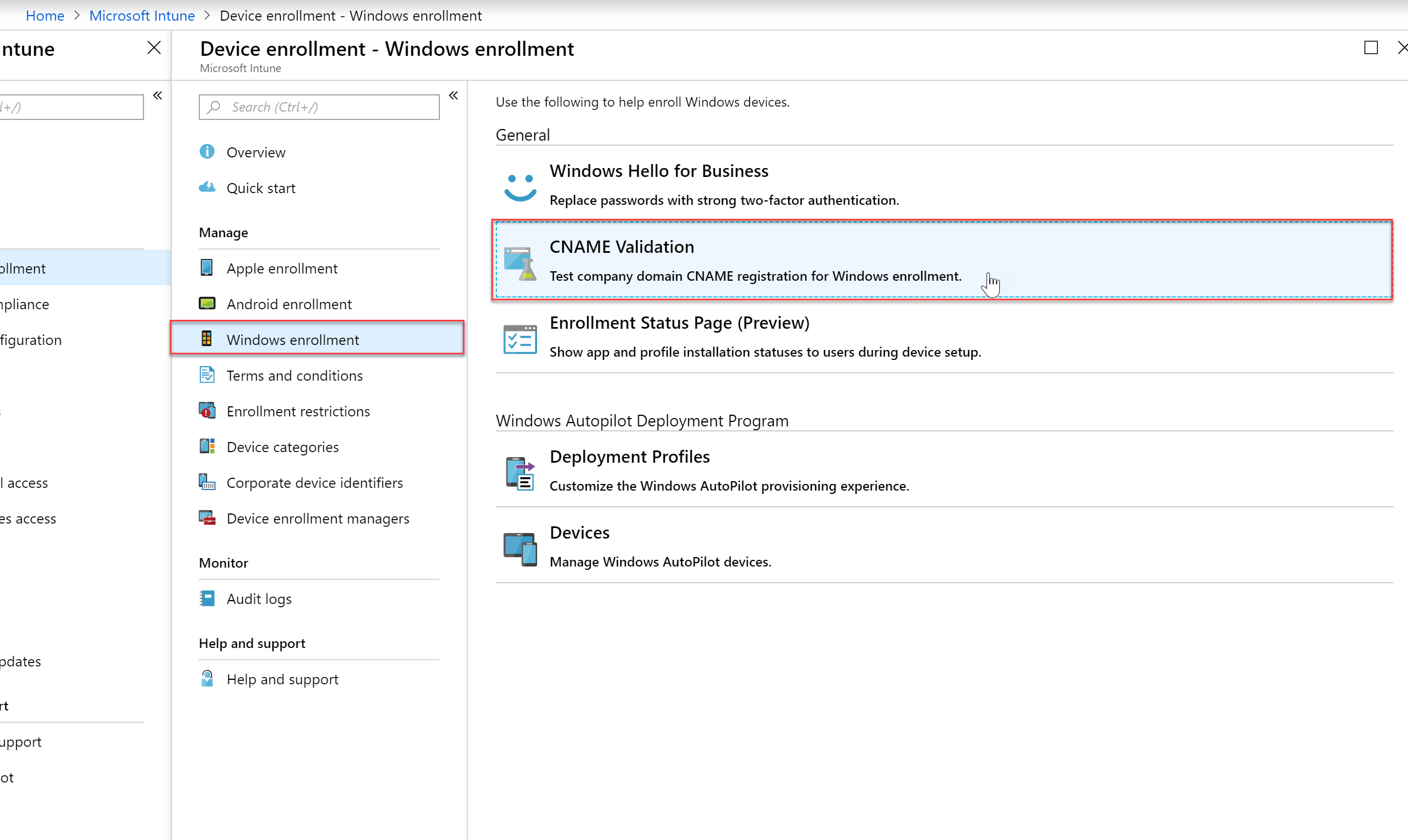
Task: Click the search magnifier icon
Action: click(x=214, y=107)
